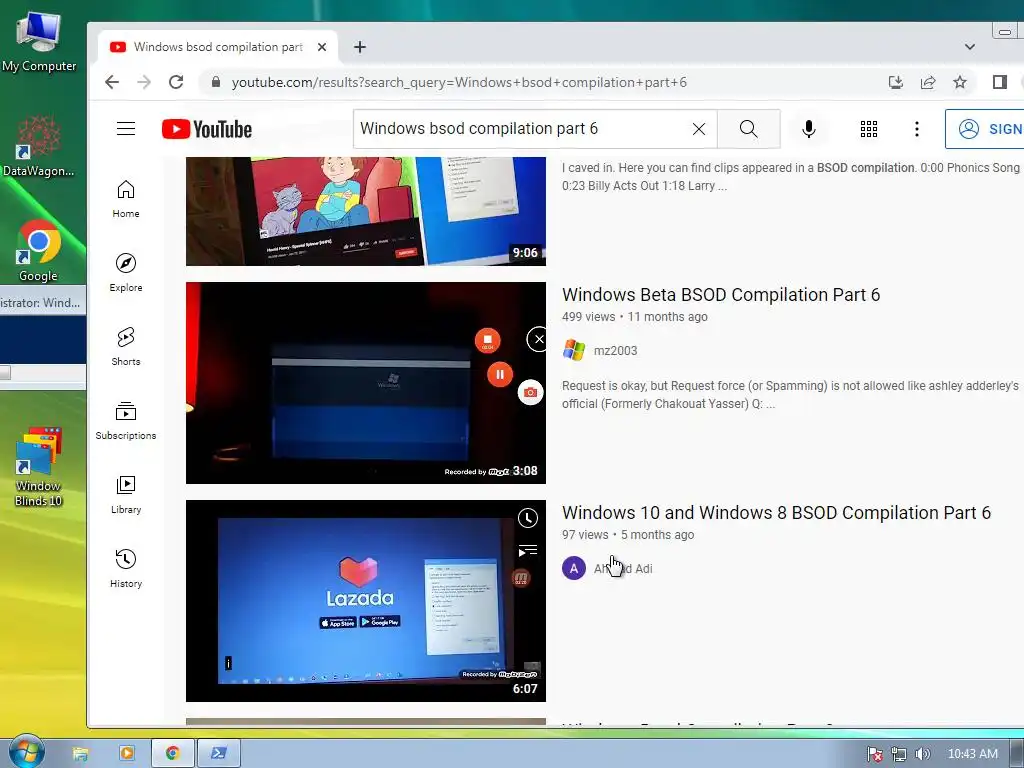Open the three-dot settings menu
The image size is (1024, 768).
[917, 129]
